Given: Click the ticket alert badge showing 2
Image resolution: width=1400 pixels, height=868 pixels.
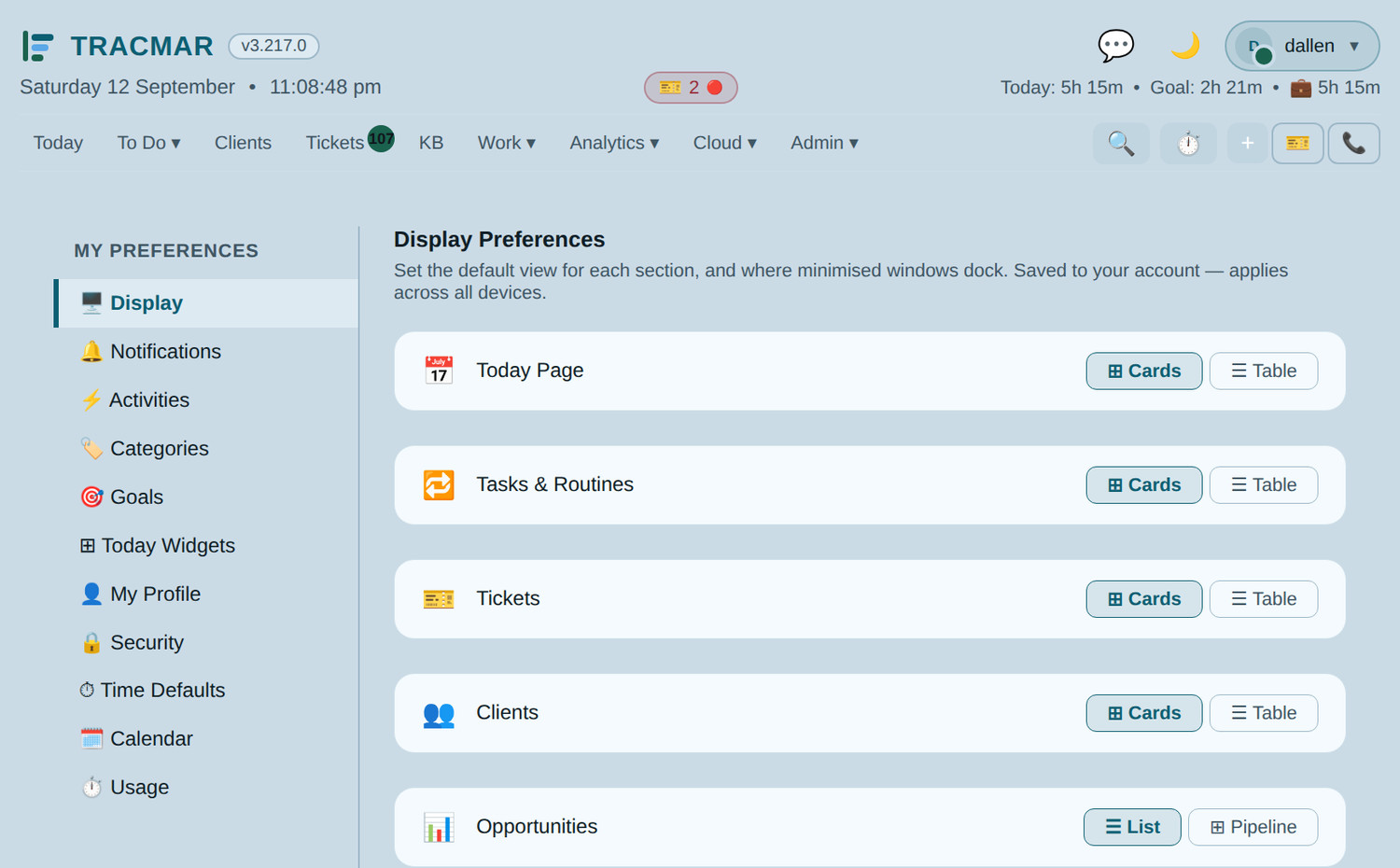Looking at the screenshot, I should click(x=691, y=88).
